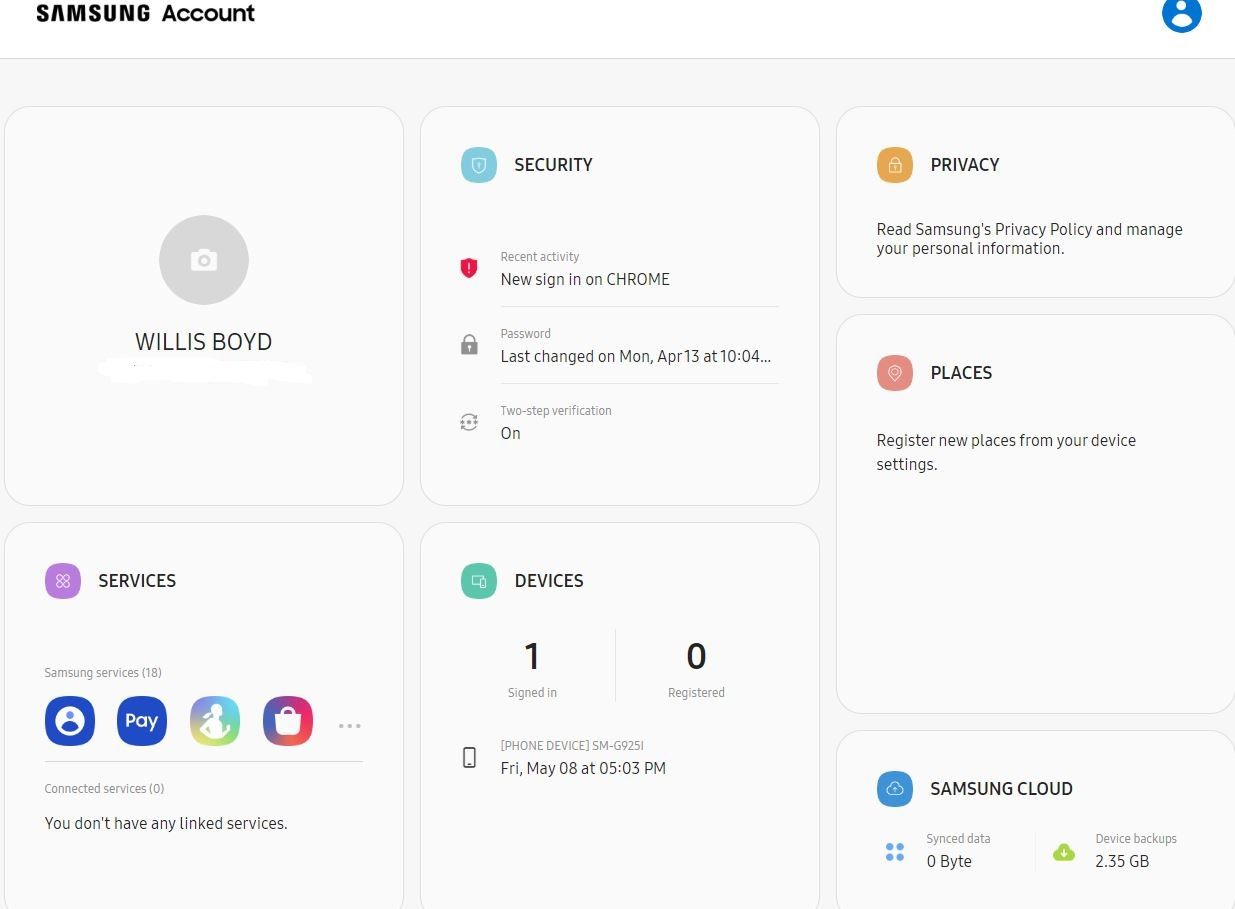Screen dimensions: 1235x909
Task: Click the SAMSUNG Account logo
Action: pos(146,14)
